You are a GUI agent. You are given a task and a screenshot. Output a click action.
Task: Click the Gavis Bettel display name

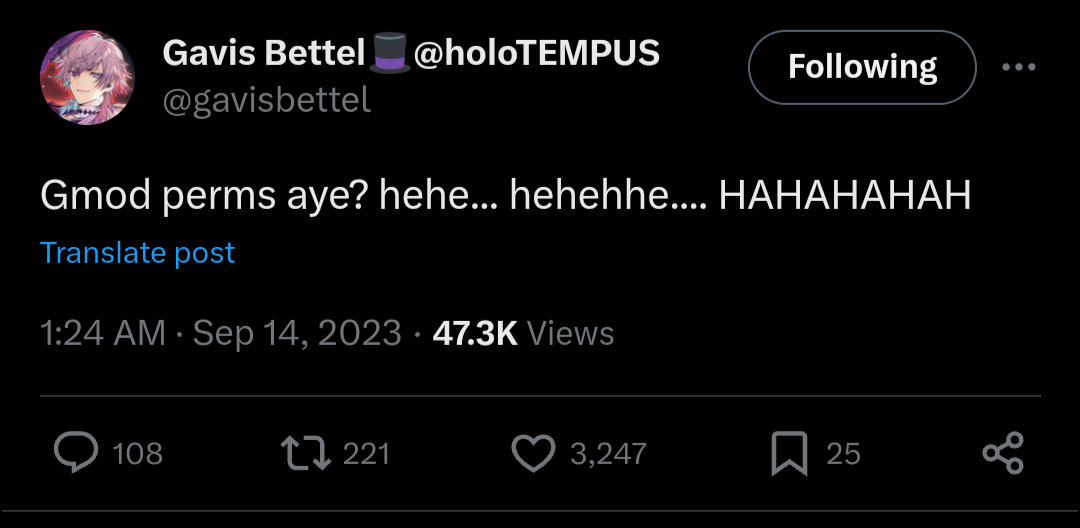(x=264, y=53)
